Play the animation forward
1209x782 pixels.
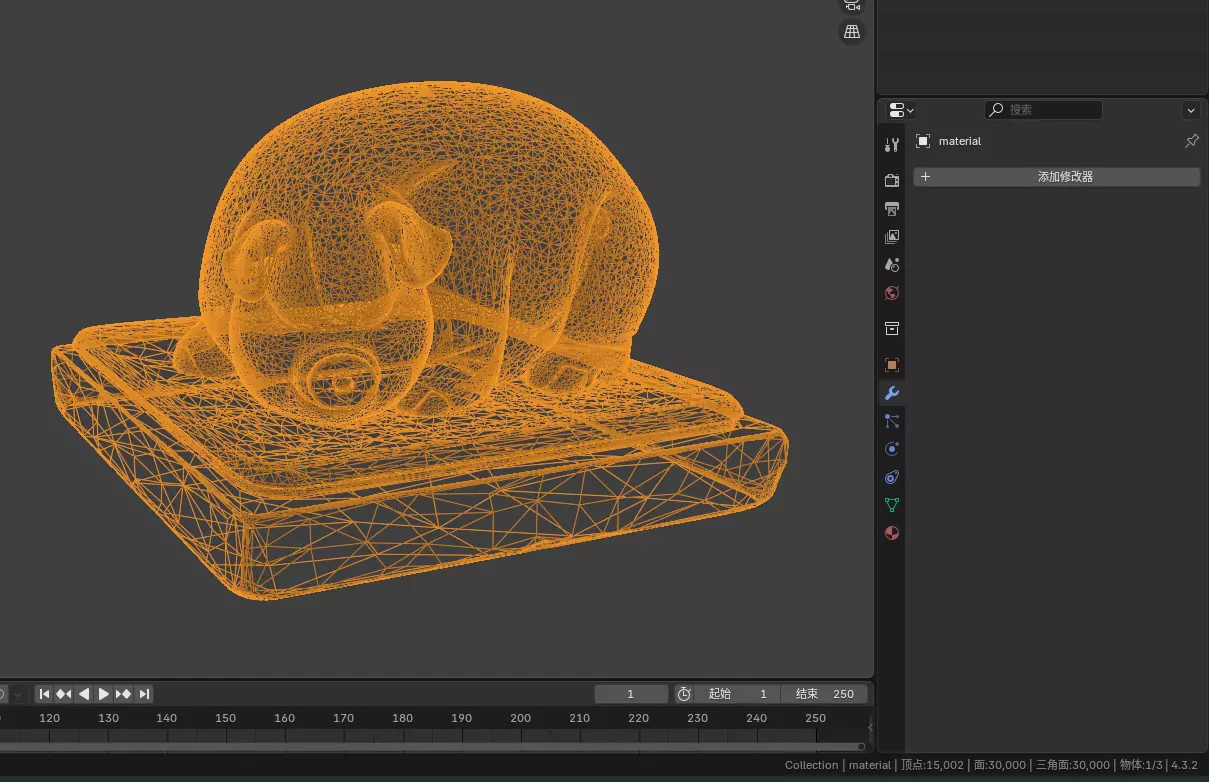[x=104, y=694]
